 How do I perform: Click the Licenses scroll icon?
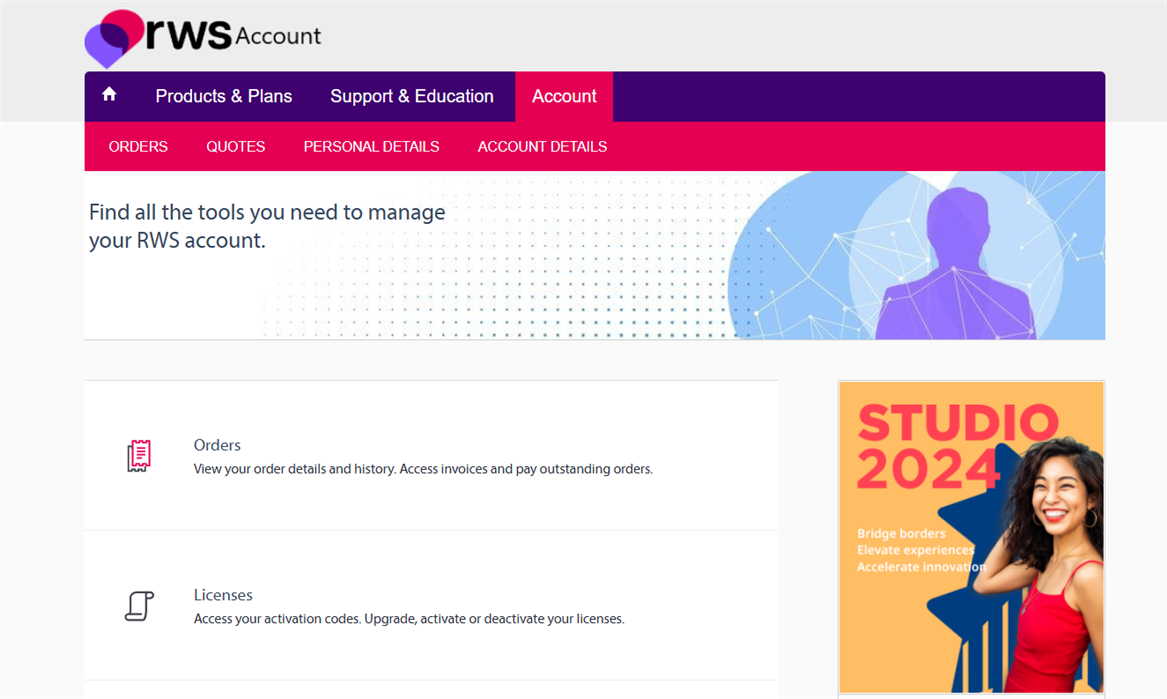pos(139,606)
